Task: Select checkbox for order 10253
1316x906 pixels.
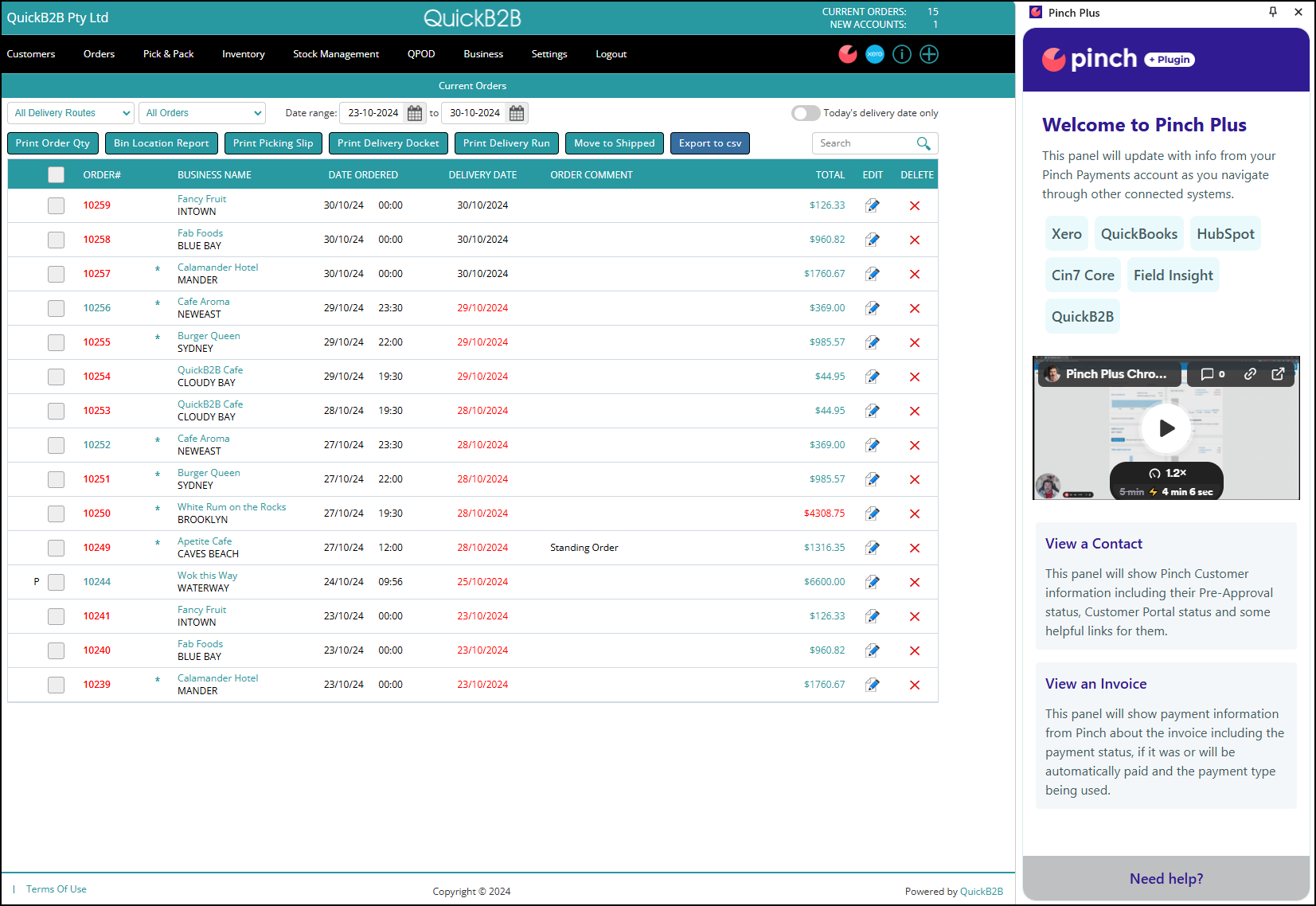Action: pyautogui.click(x=56, y=411)
